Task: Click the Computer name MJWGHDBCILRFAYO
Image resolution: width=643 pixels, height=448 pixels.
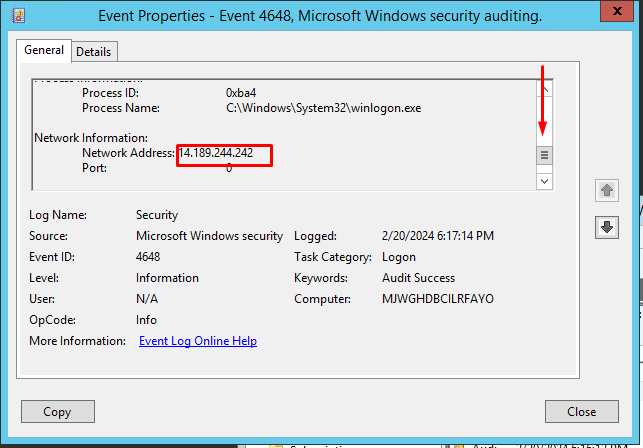Action: tap(437, 299)
